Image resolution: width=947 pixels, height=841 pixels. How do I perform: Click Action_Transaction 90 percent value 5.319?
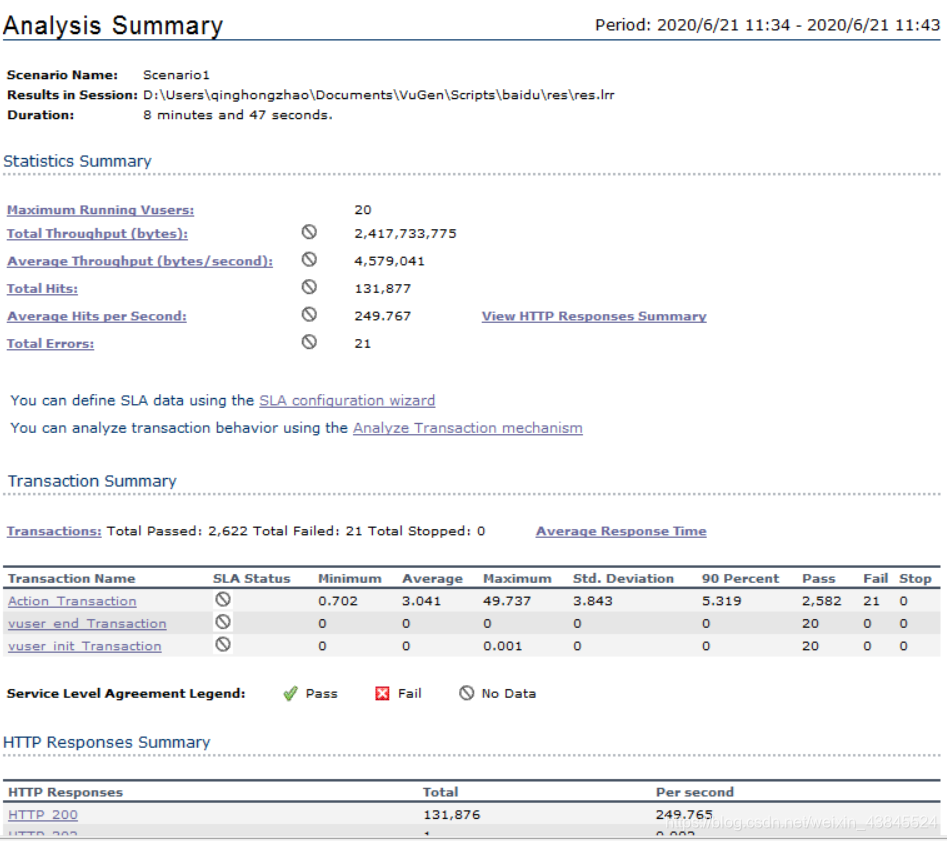722,601
